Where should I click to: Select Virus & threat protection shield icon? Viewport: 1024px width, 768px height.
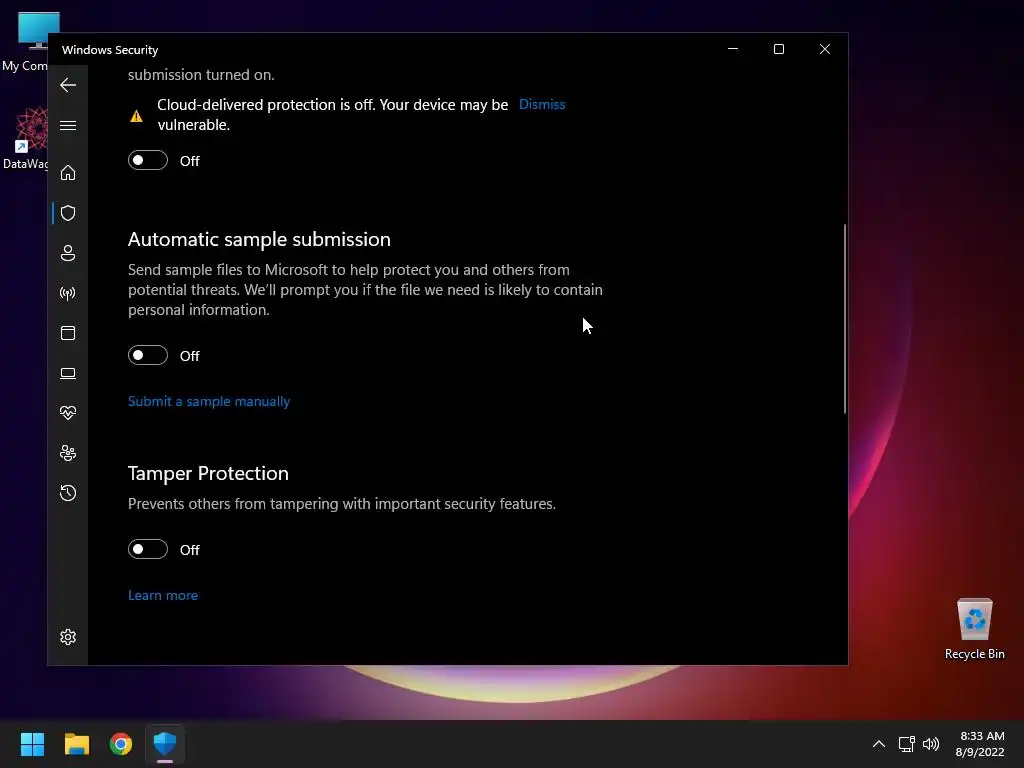click(x=68, y=213)
